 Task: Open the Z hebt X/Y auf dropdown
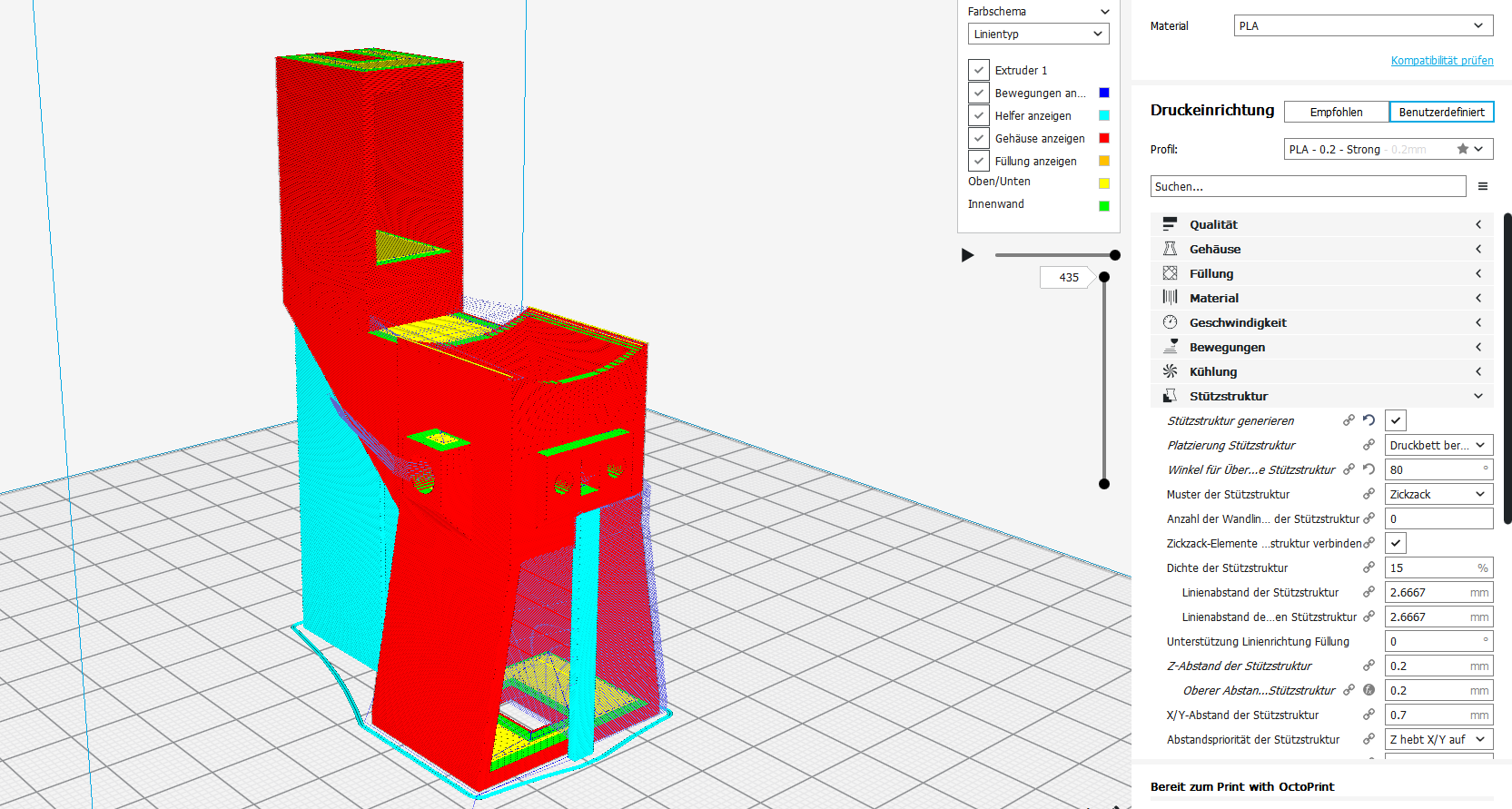pyautogui.click(x=1439, y=739)
